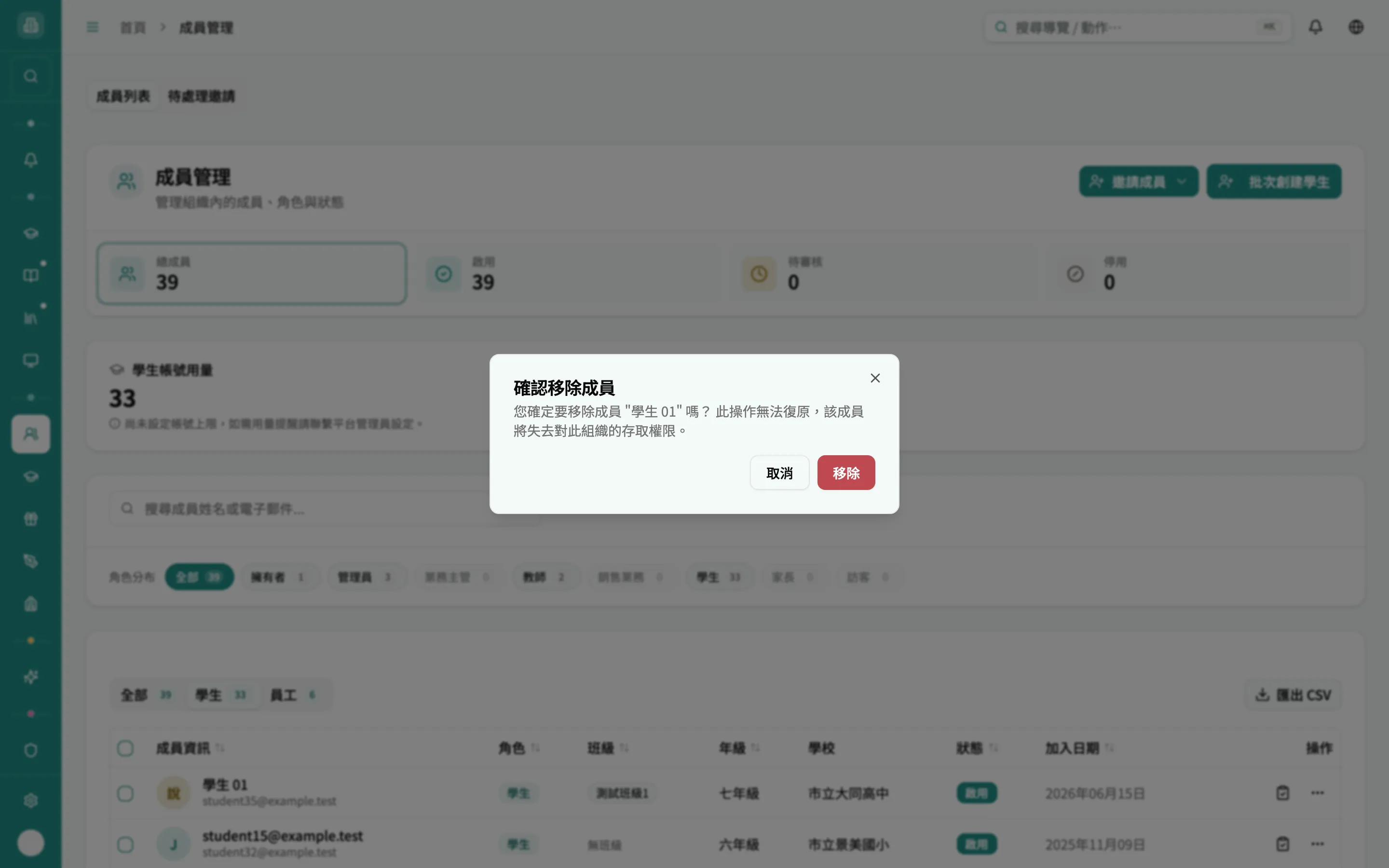Viewport: 1389px width, 868px height.
Task: Click the note icon in 學生 01 row
Action: click(x=1283, y=793)
